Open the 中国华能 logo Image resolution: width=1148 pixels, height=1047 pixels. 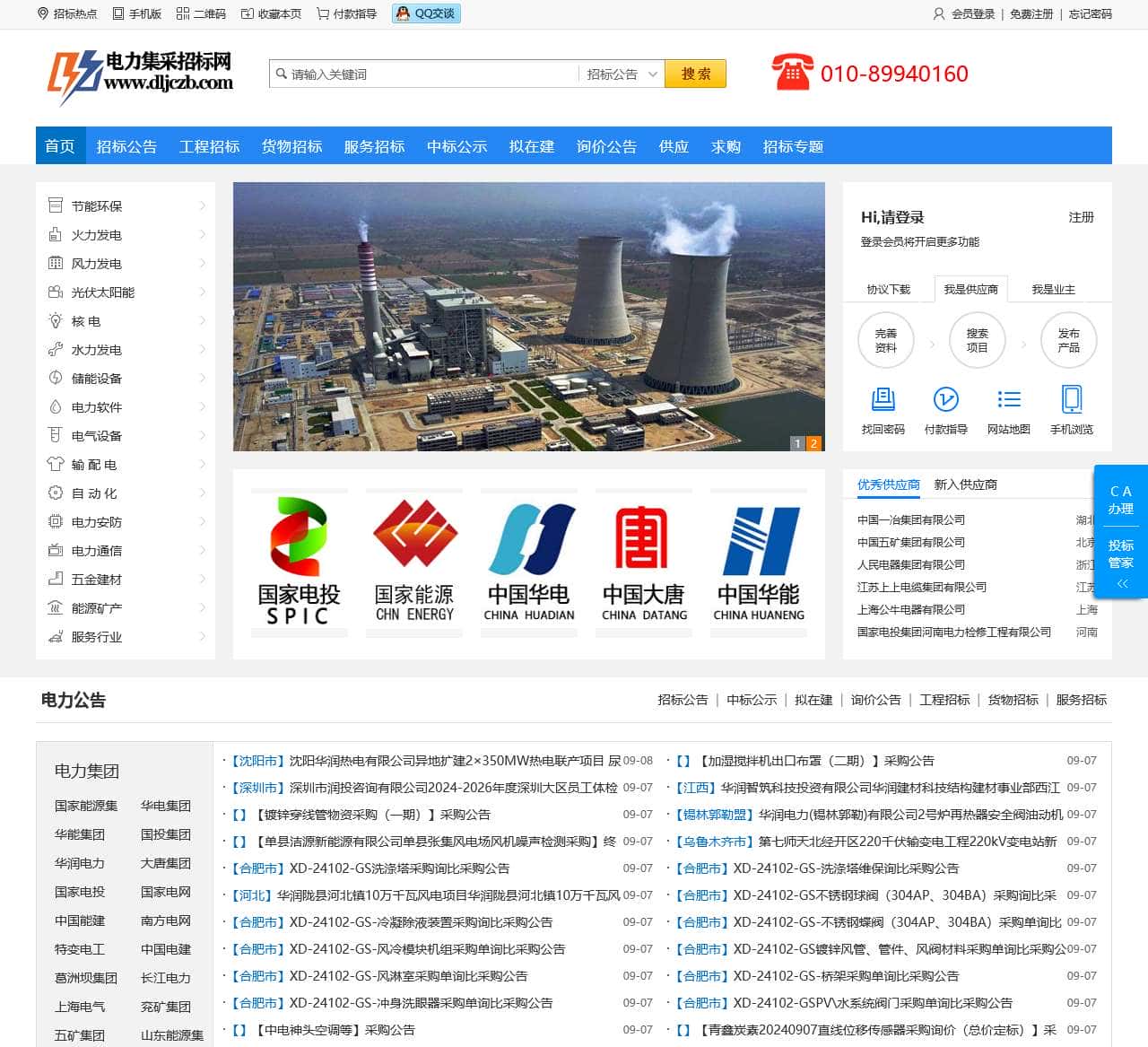tap(759, 563)
